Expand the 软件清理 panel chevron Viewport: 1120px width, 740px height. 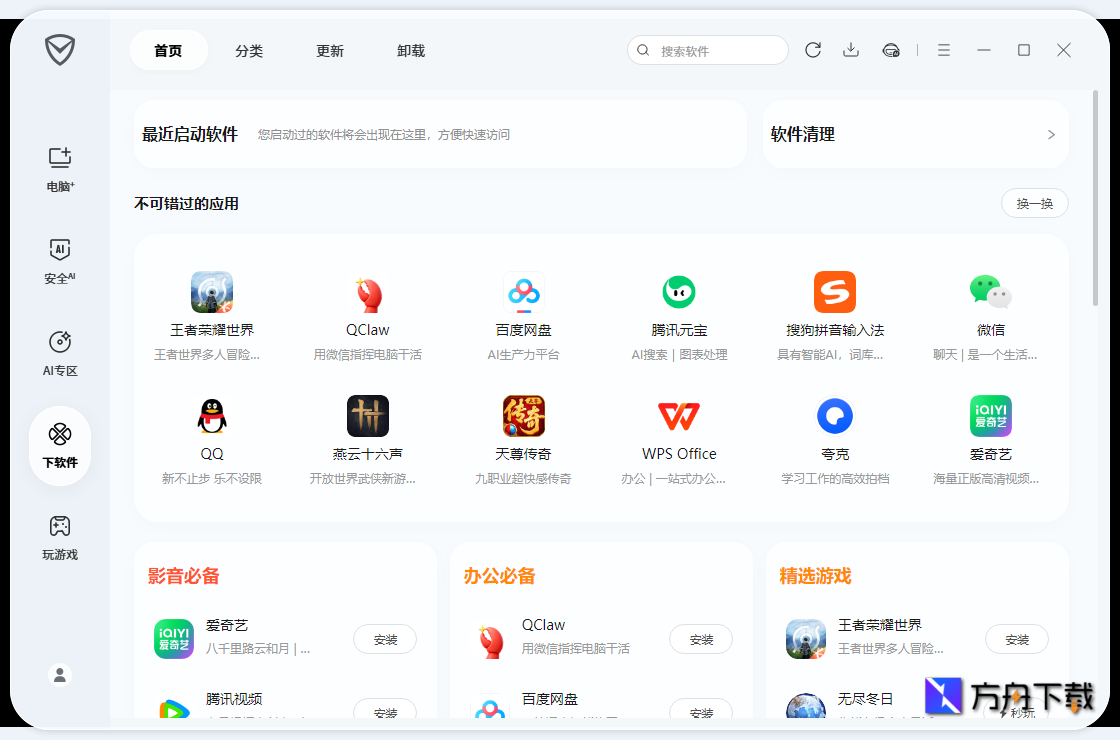coord(1050,134)
